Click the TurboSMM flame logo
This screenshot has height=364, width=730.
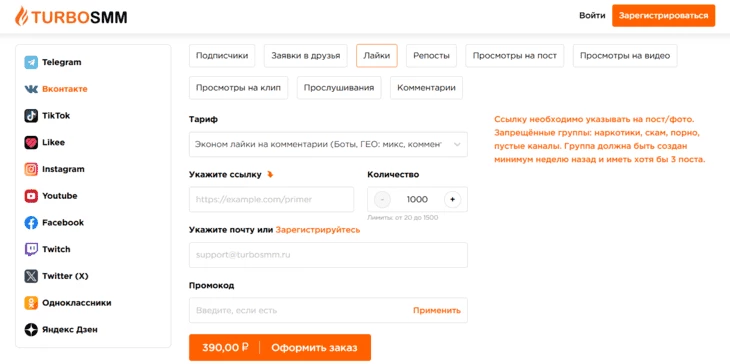(21, 16)
